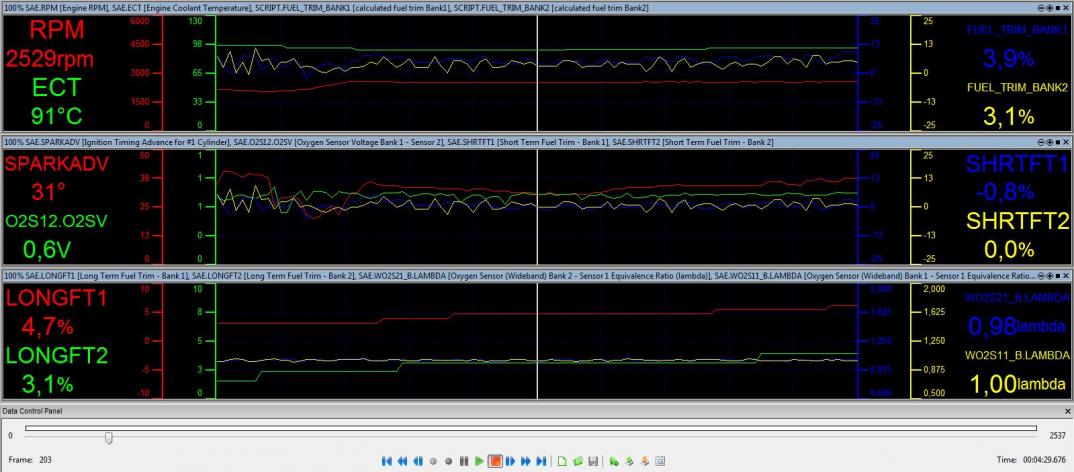Click the LONGFT1 4,7% readout
This screenshot has width=1074, height=472.
coord(49,326)
